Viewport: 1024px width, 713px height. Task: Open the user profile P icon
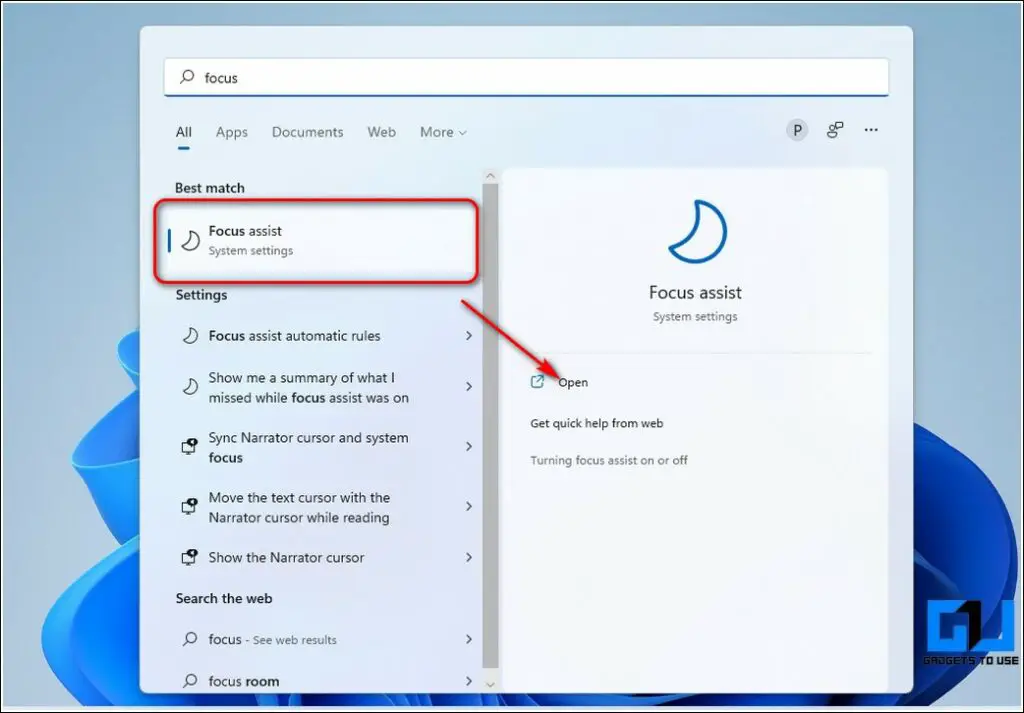796,130
